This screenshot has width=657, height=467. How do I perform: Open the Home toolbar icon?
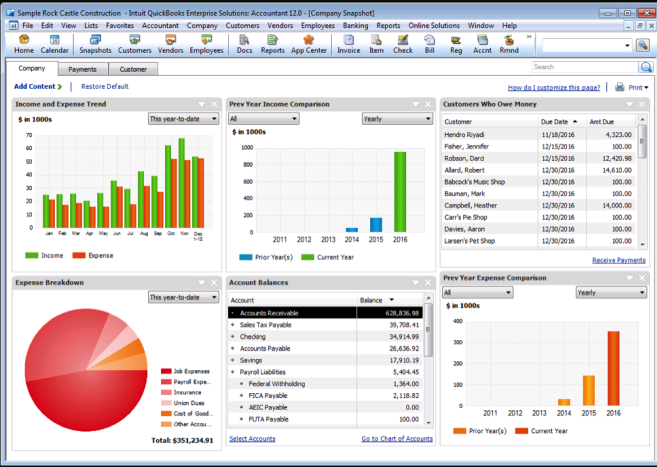click(24, 44)
